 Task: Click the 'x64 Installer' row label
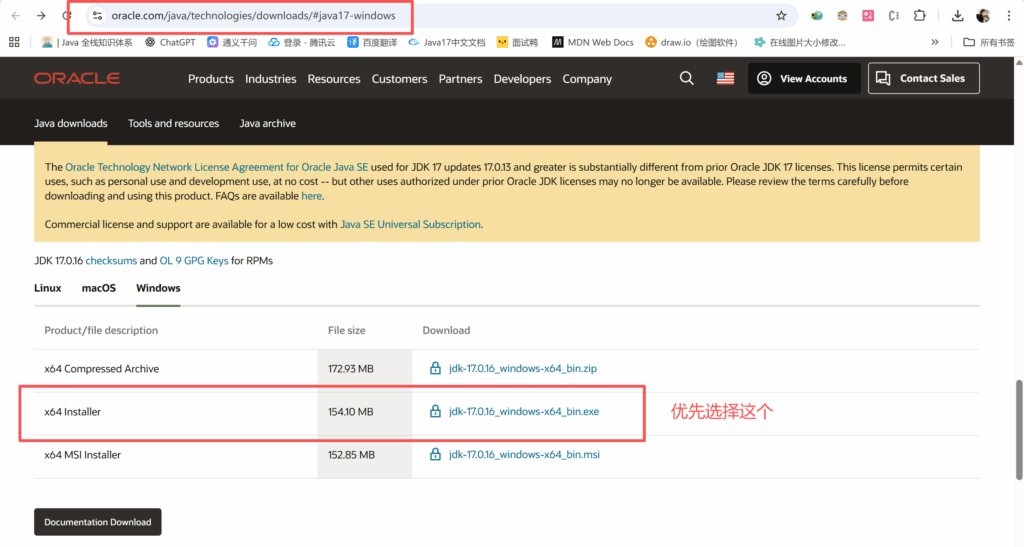[x=72, y=412]
